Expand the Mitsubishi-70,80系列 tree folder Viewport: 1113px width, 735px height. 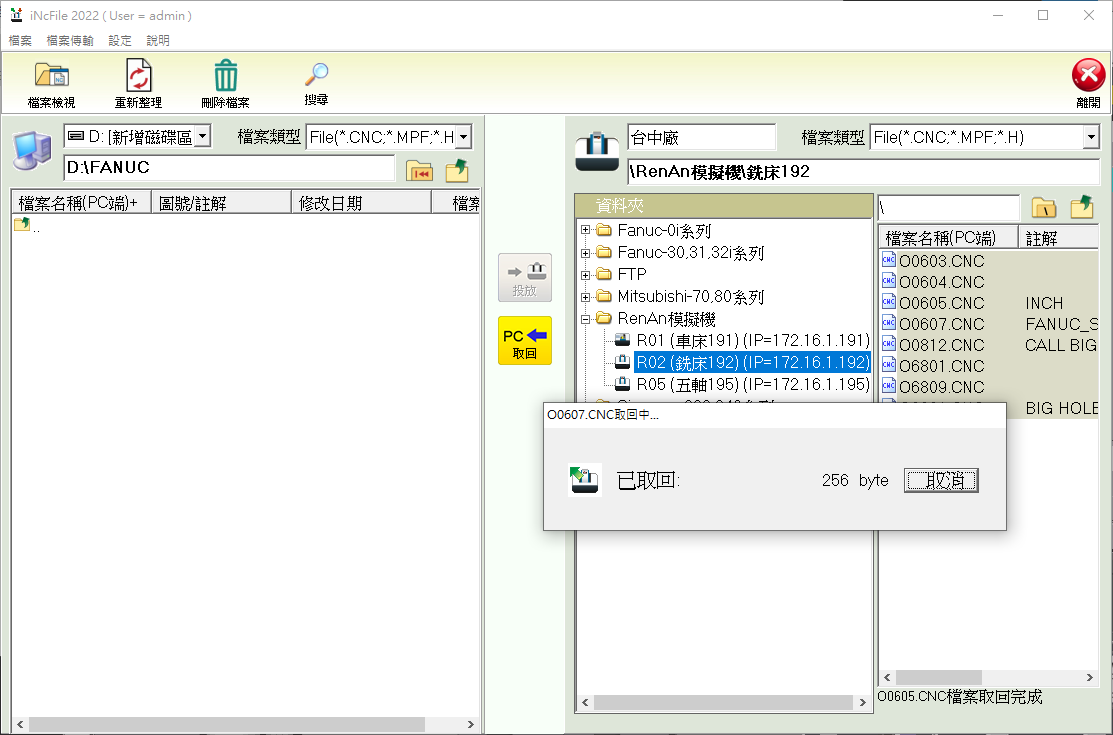pyautogui.click(x=586, y=297)
